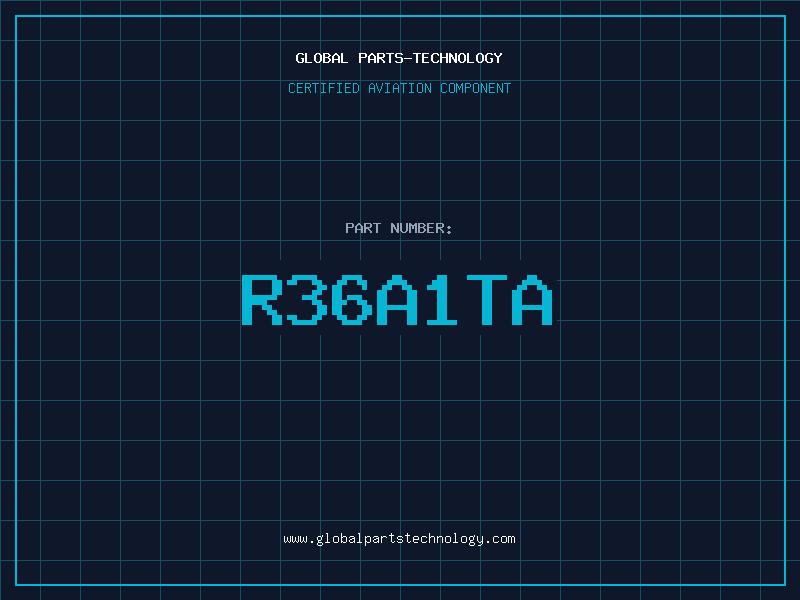This screenshot has width=800, height=600.
Task: Click the word PART in the label
Action: 362,228
